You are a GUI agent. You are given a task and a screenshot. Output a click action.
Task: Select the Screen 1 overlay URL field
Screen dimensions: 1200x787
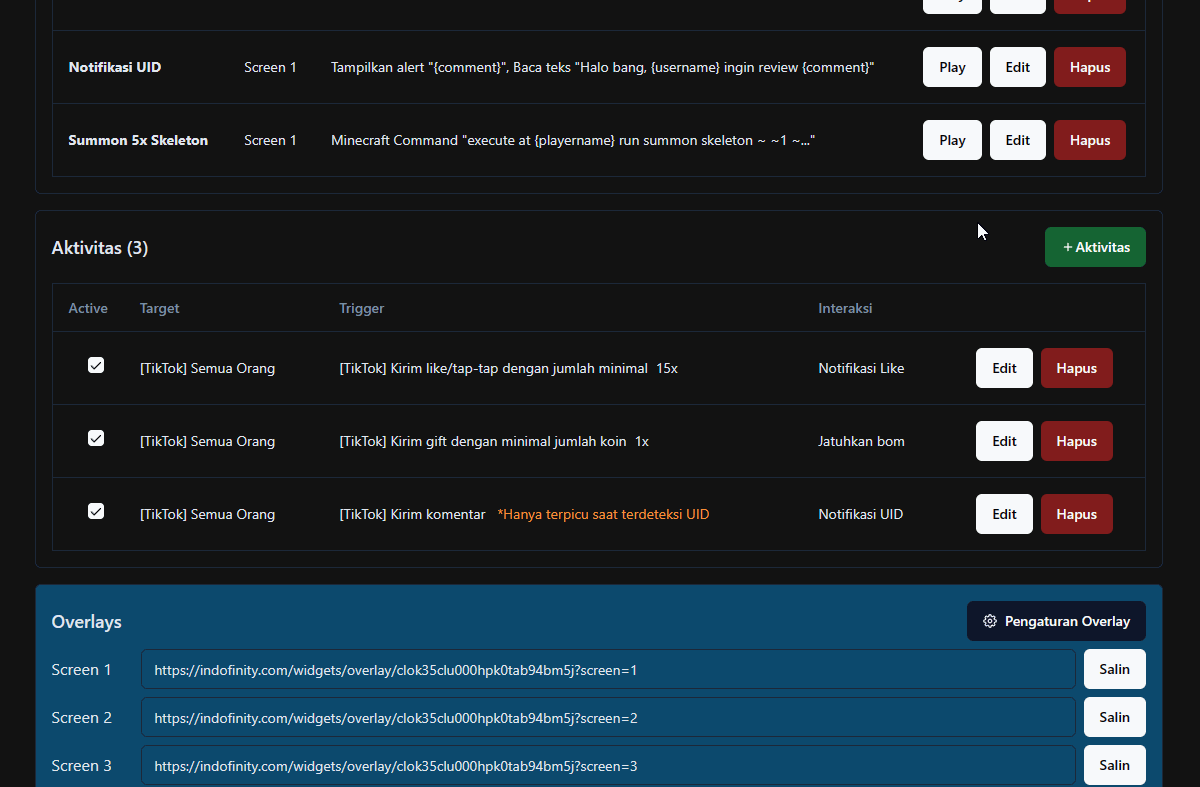click(x=607, y=669)
